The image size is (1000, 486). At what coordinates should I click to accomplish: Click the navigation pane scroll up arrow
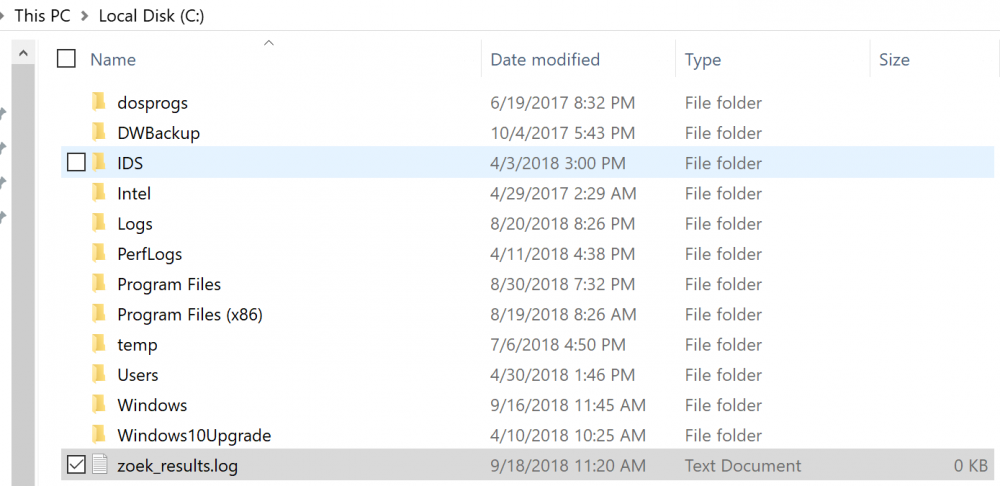(23, 54)
